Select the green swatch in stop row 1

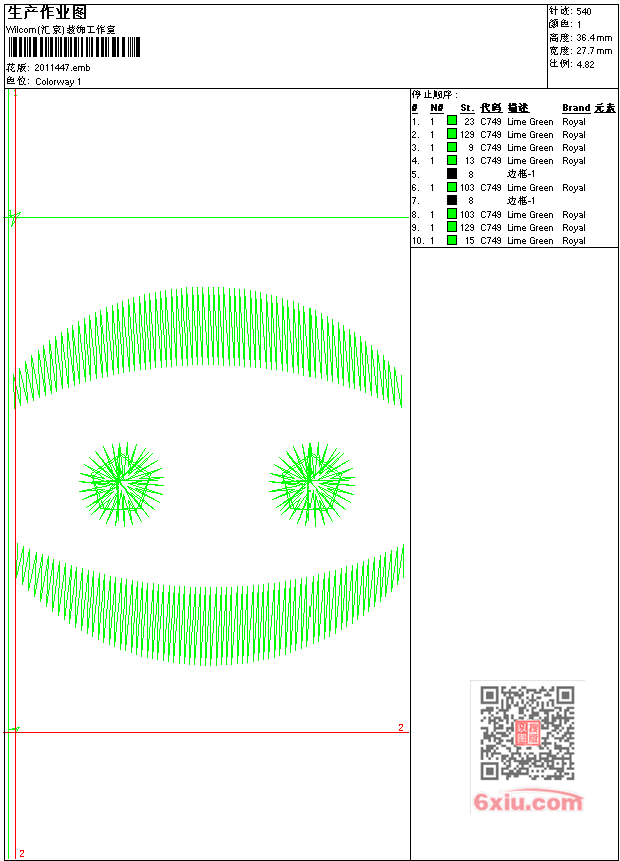click(x=451, y=120)
